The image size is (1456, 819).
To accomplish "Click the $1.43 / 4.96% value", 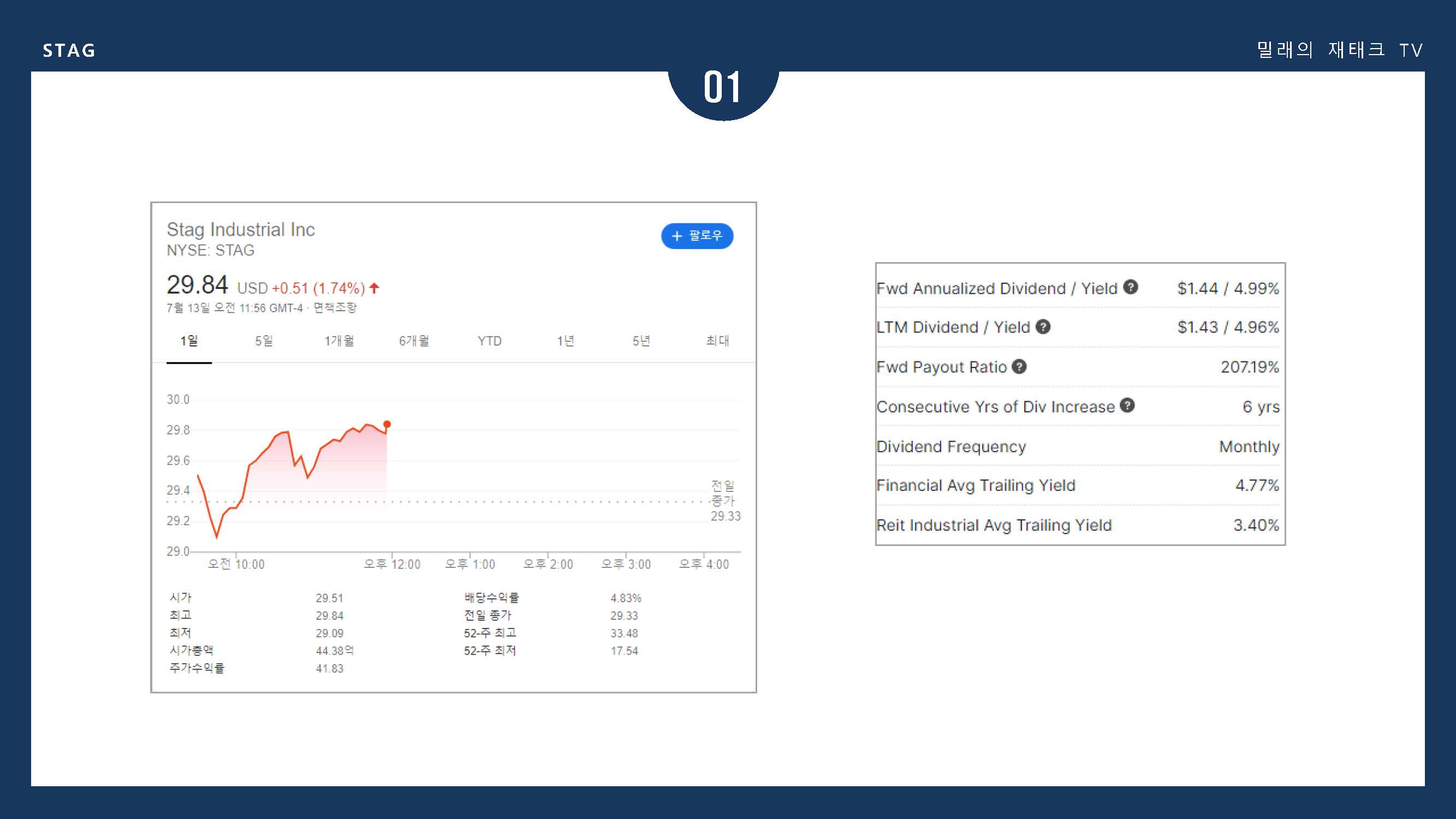I will 1228,327.
